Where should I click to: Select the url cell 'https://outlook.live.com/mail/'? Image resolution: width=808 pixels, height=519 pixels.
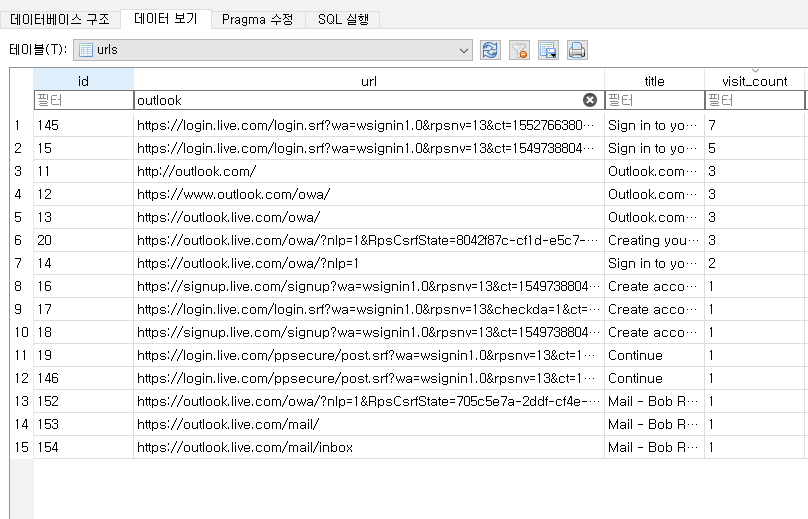[x=369, y=424]
